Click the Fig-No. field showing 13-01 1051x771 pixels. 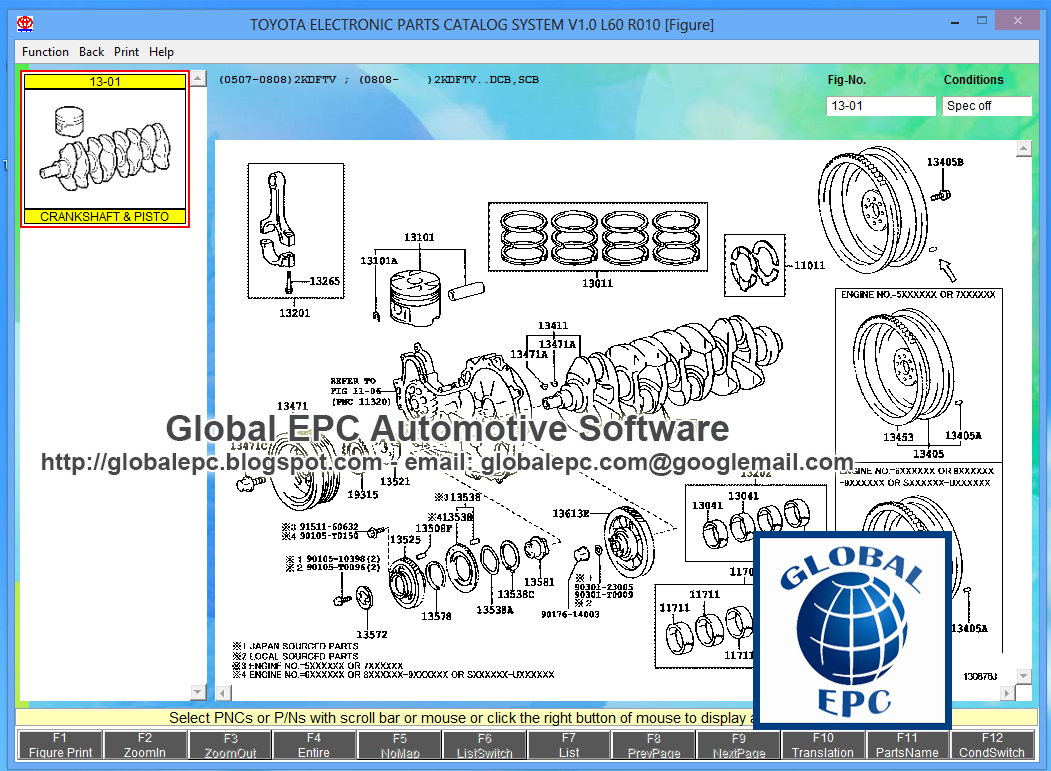[880, 106]
